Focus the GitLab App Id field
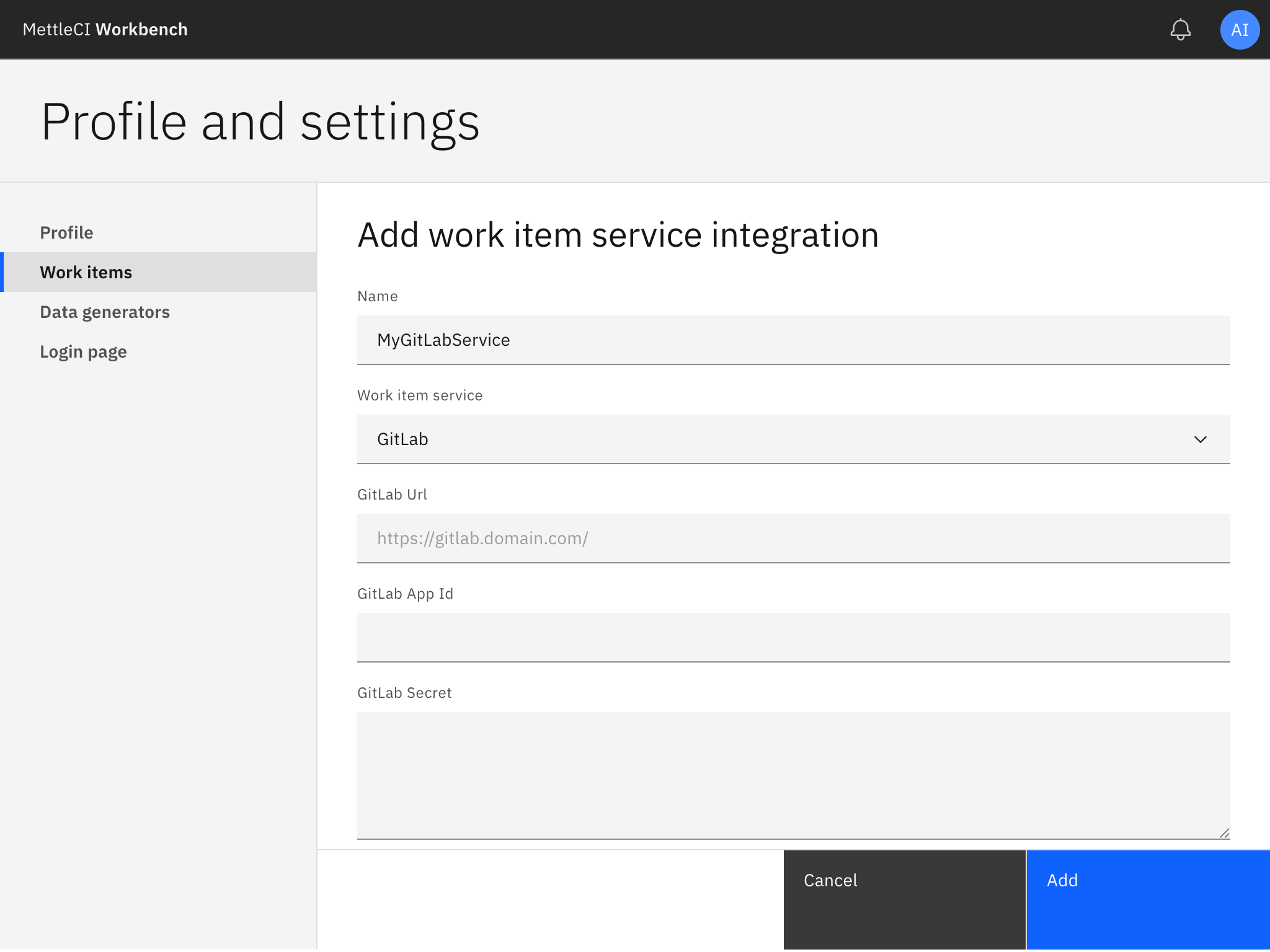Image resolution: width=1270 pixels, height=952 pixels. click(x=794, y=637)
